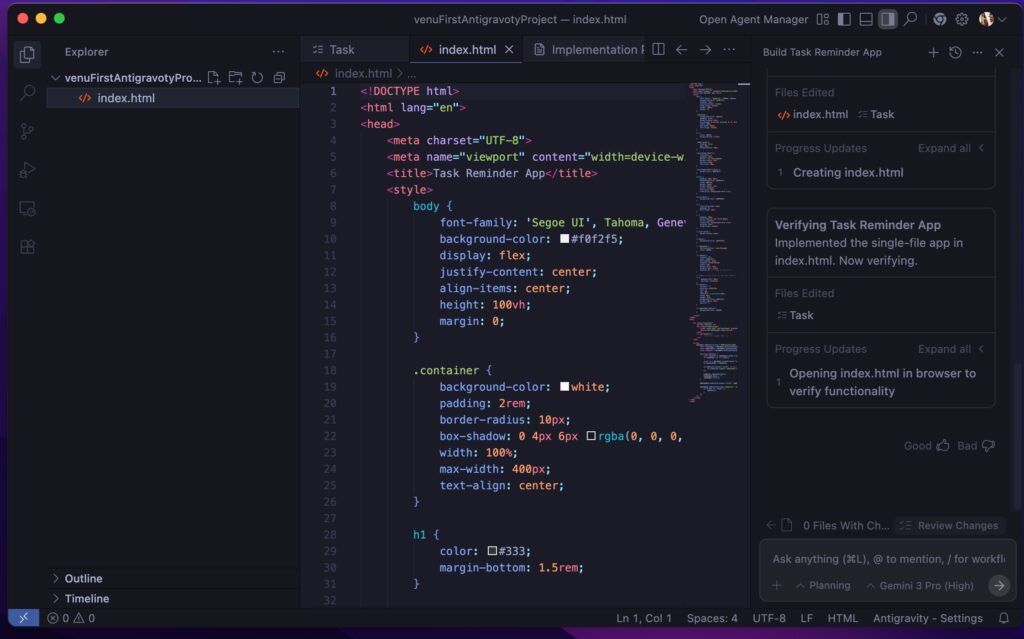Click the #f0f2f5 background color swatch

point(565,239)
